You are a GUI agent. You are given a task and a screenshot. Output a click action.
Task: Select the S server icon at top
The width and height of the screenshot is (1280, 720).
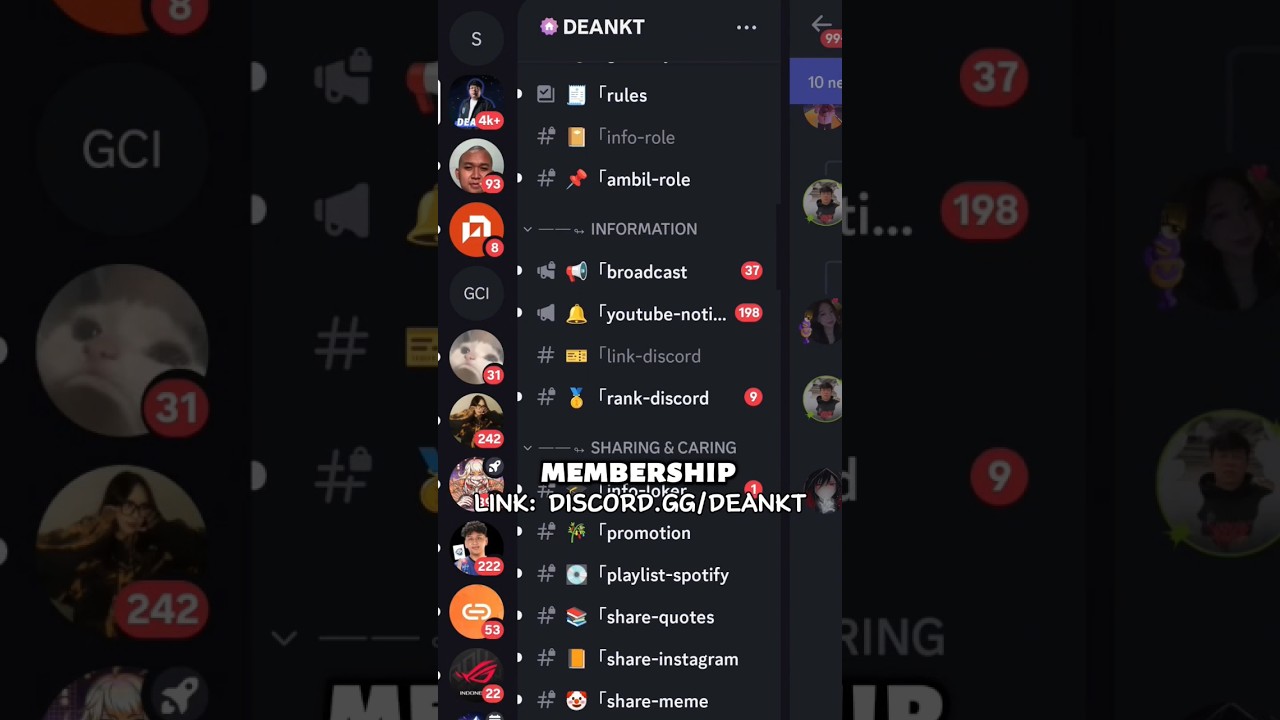pos(476,39)
